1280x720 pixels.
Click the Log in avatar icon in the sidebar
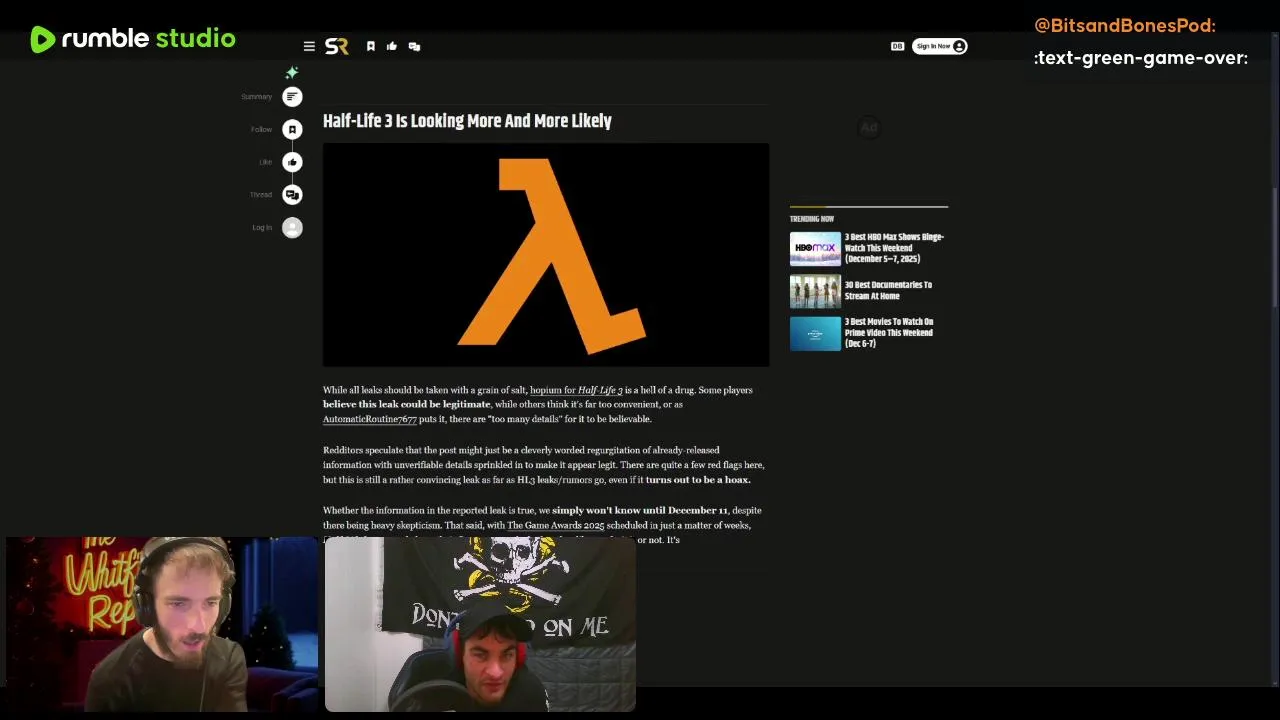292,227
